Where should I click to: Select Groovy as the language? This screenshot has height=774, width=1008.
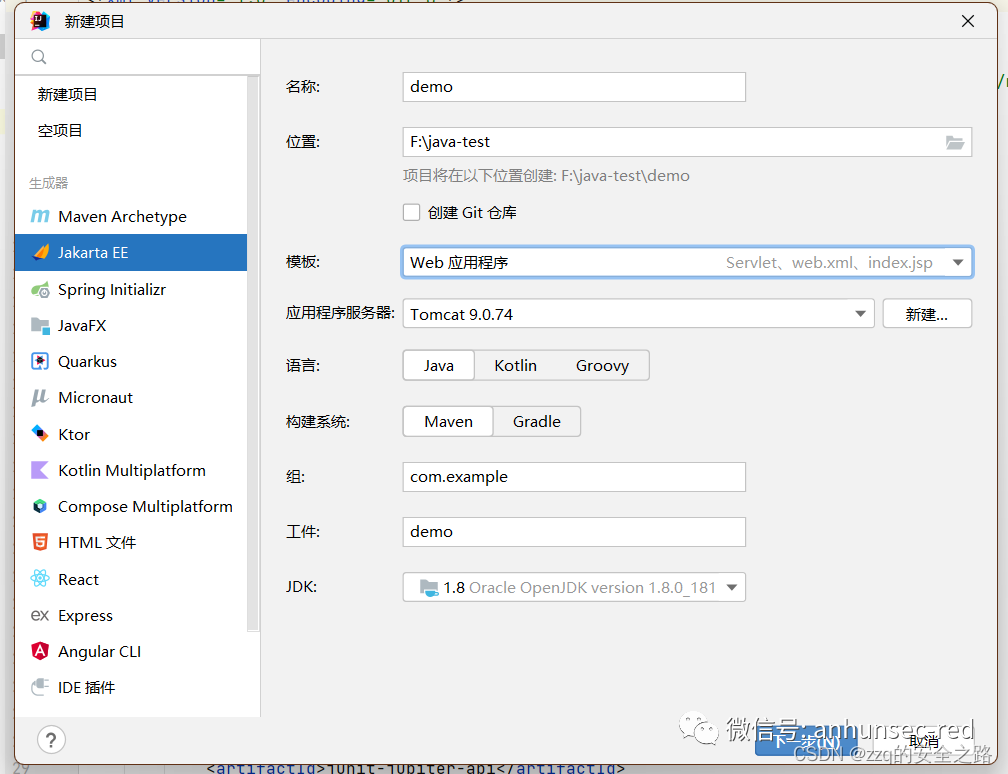click(x=602, y=365)
